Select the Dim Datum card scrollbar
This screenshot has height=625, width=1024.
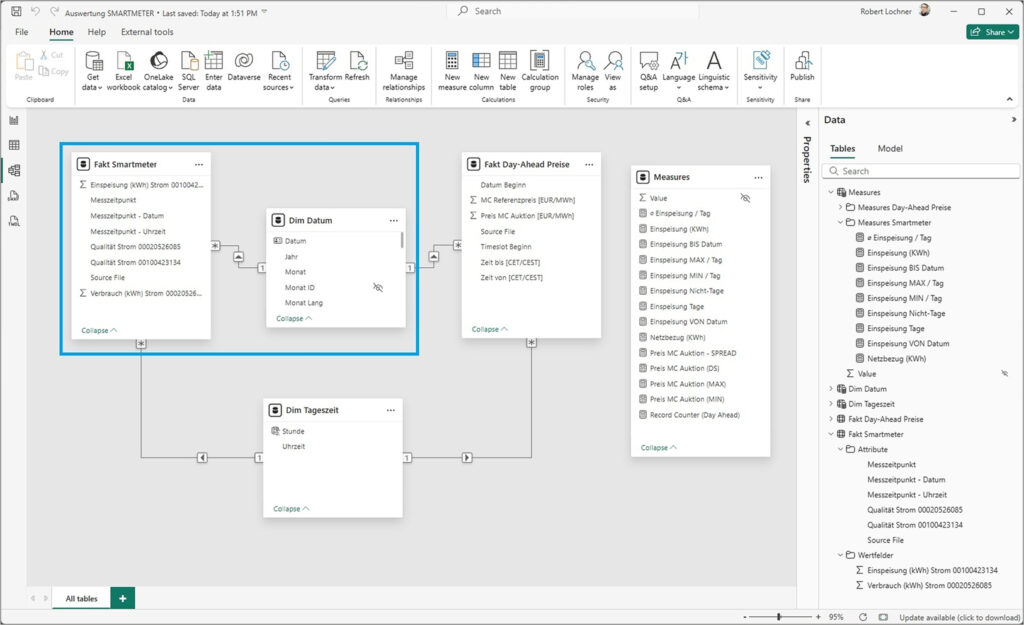[x=402, y=240]
